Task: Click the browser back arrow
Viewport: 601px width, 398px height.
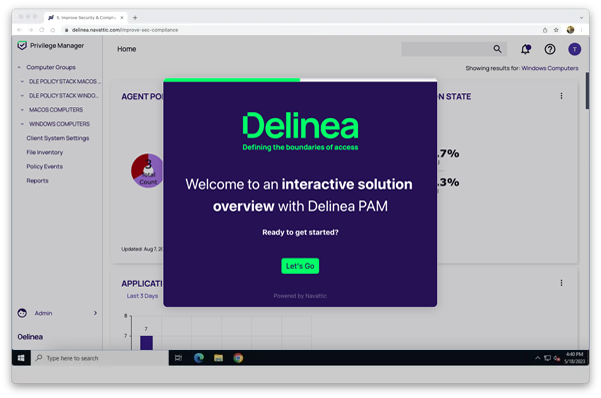Action: pos(20,30)
